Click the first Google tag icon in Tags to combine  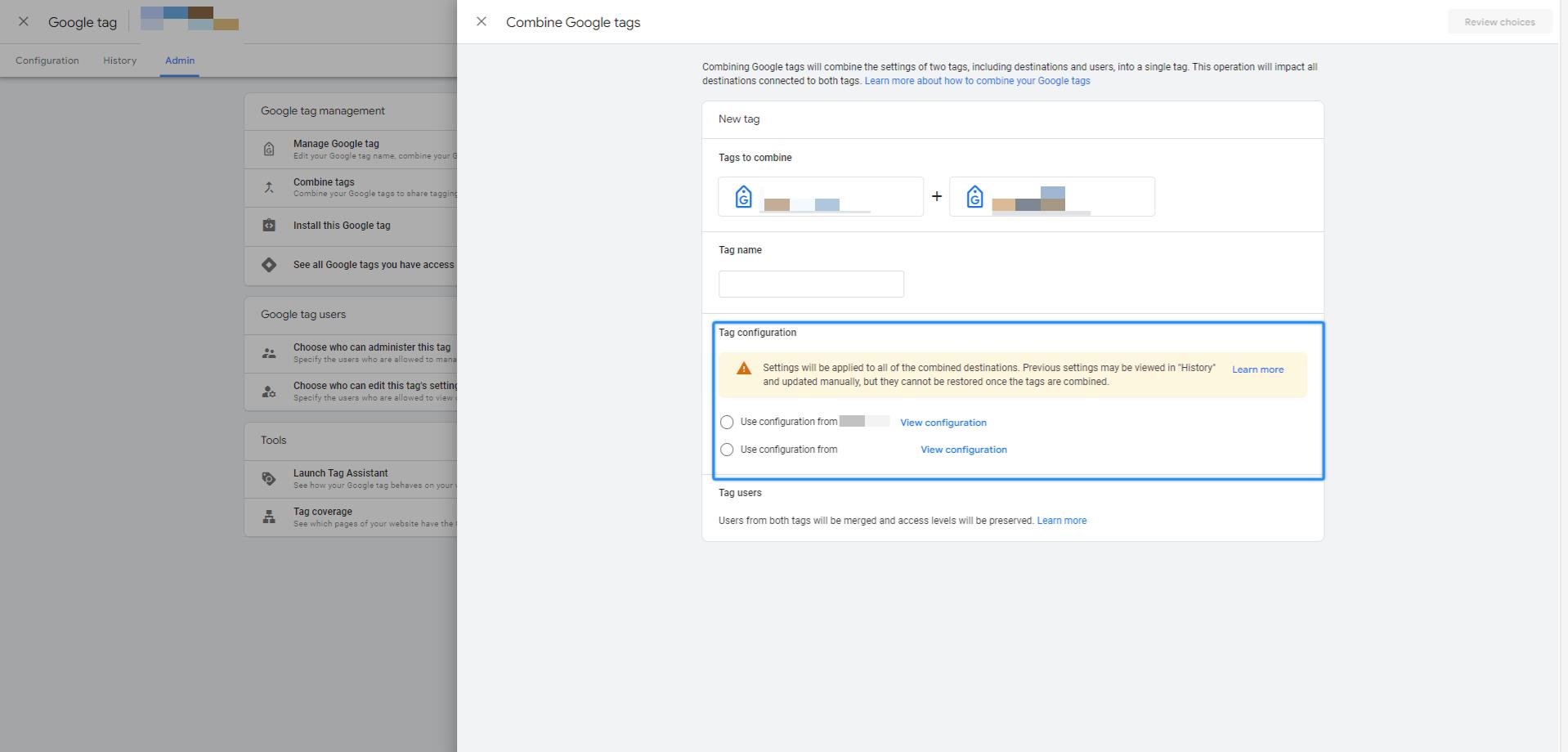tap(743, 197)
